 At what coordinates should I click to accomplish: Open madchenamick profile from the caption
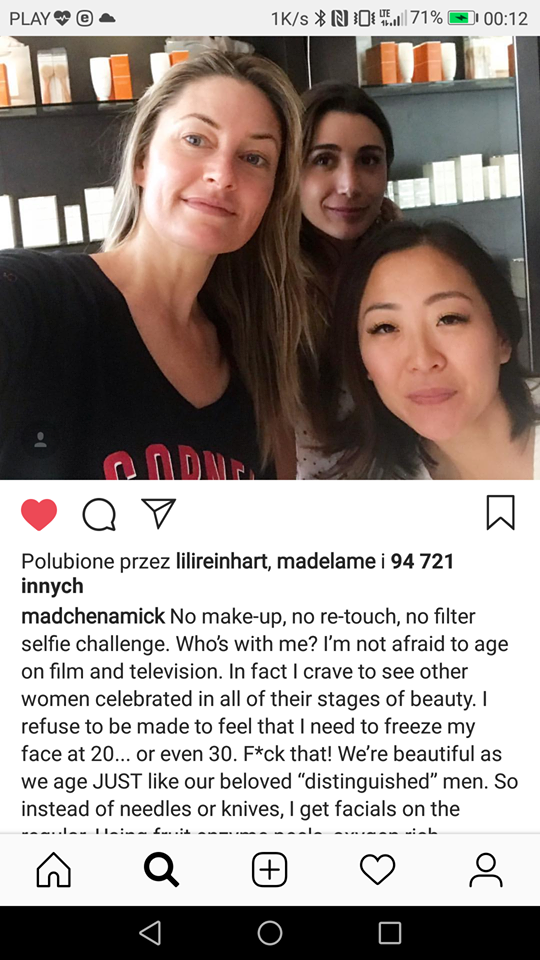93,616
